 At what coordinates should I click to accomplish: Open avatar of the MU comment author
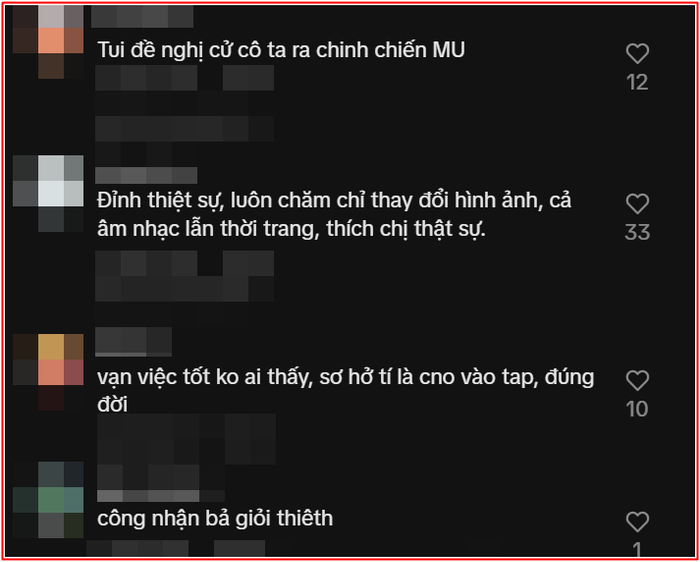pos(48,41)
